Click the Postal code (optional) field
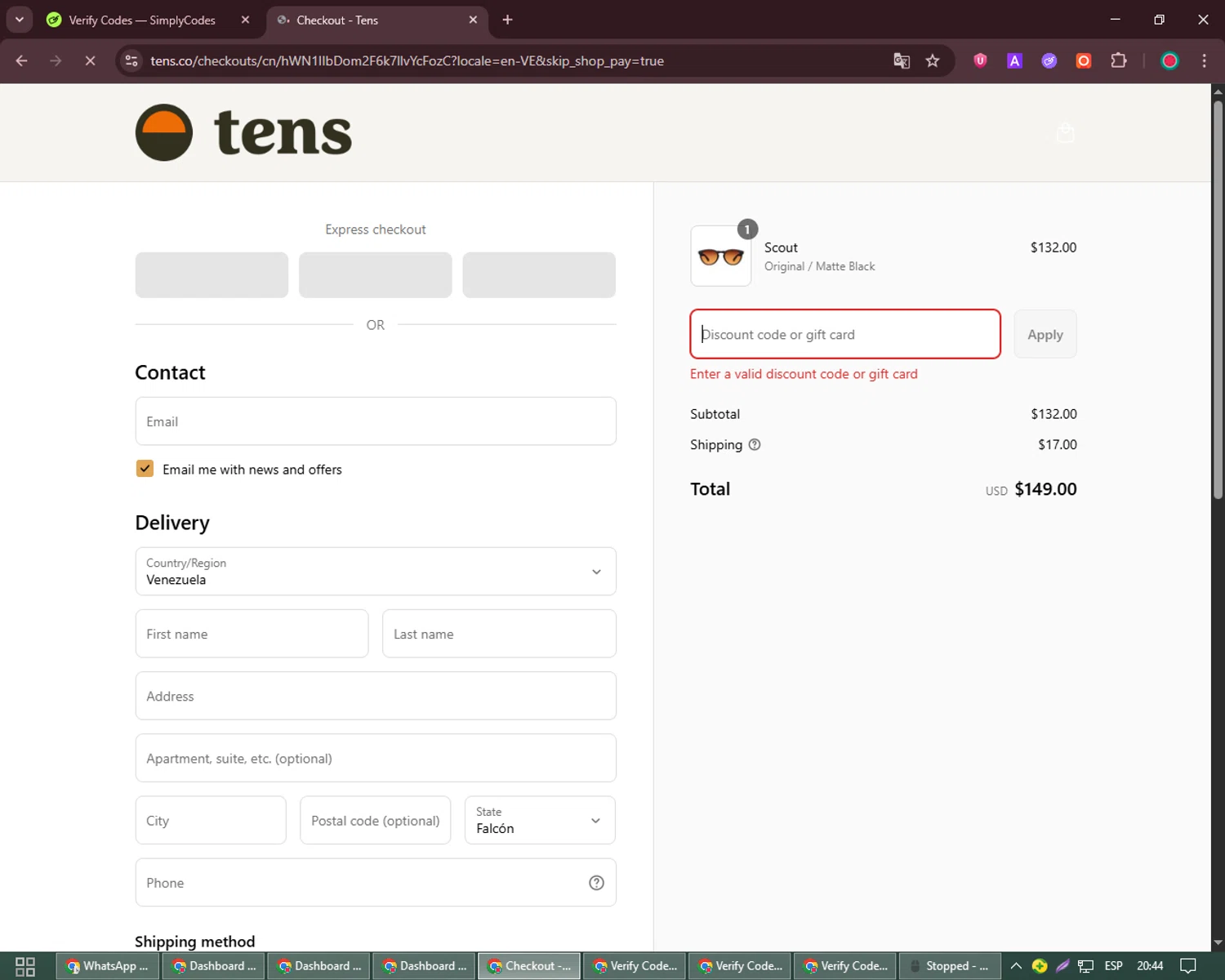This screenshot has width=1225, height=980. coord(376,820)
